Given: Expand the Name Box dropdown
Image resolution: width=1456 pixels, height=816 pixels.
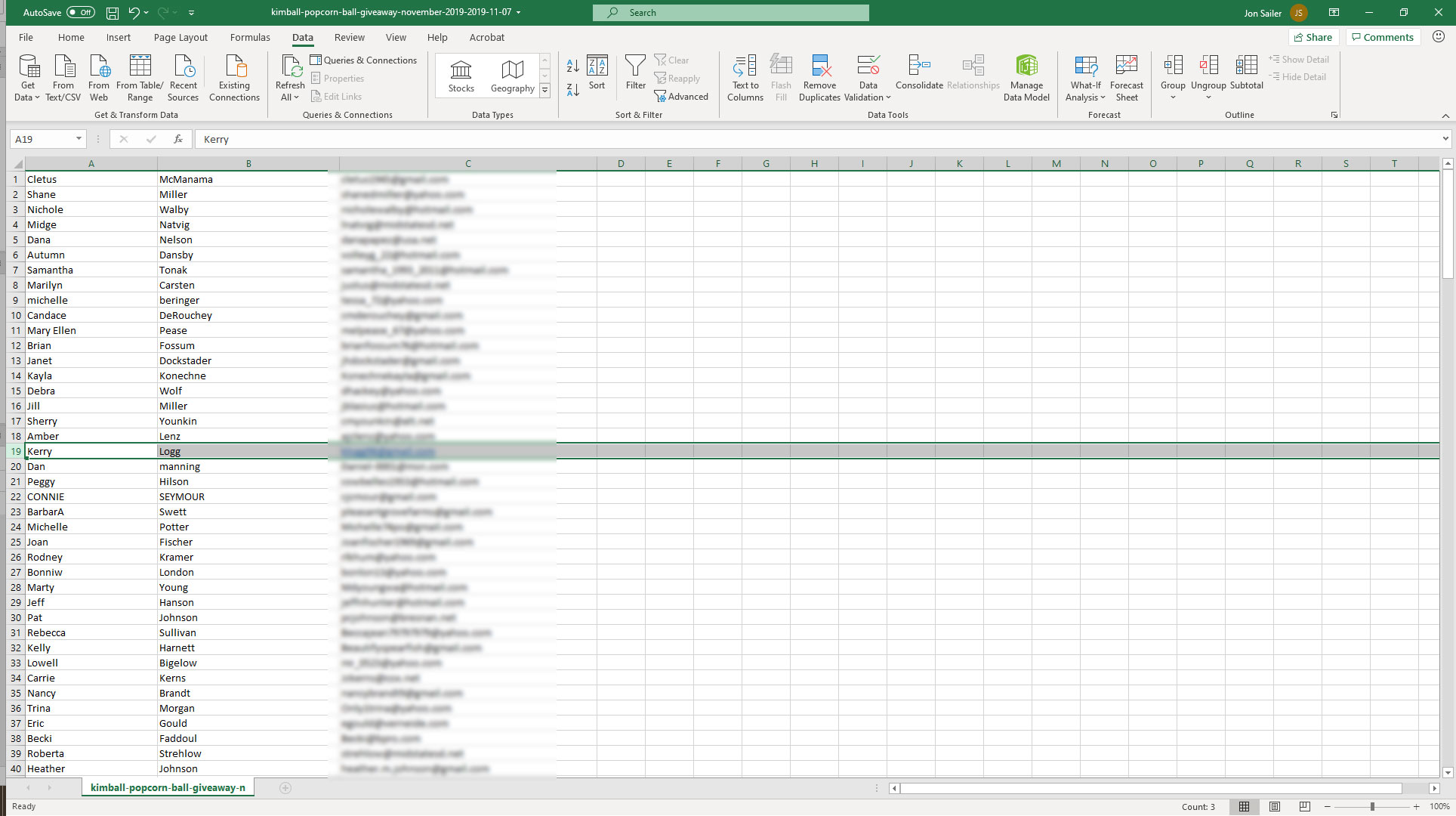Looking at the screenshot, I should [79, 139].
